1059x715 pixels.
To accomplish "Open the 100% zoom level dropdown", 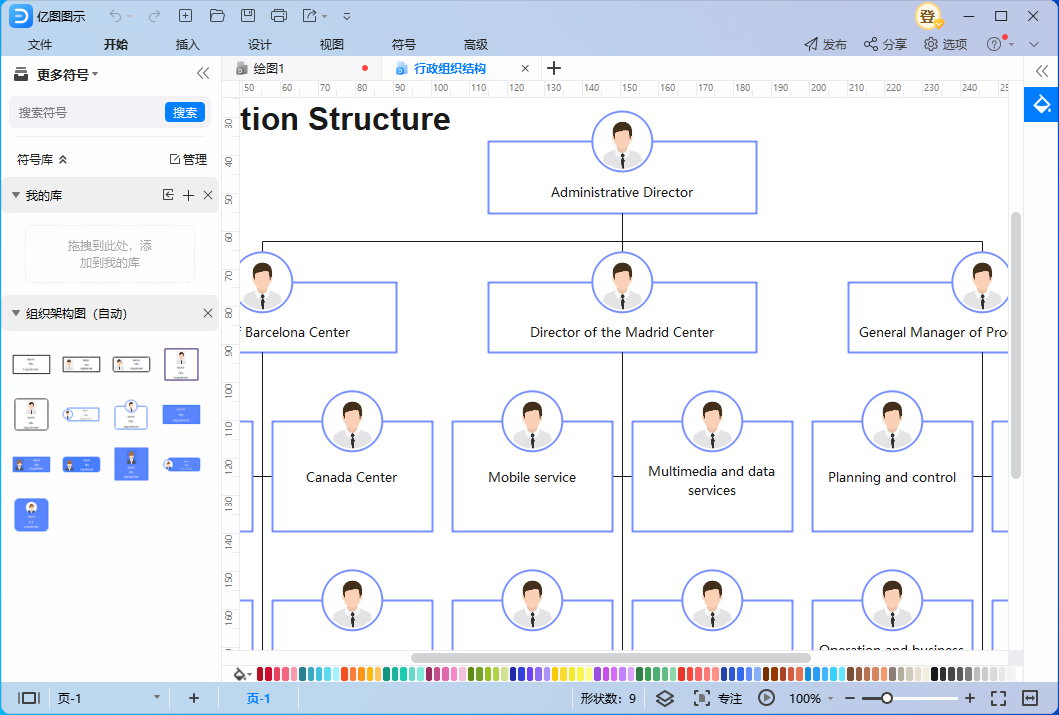I will (810, 698).
